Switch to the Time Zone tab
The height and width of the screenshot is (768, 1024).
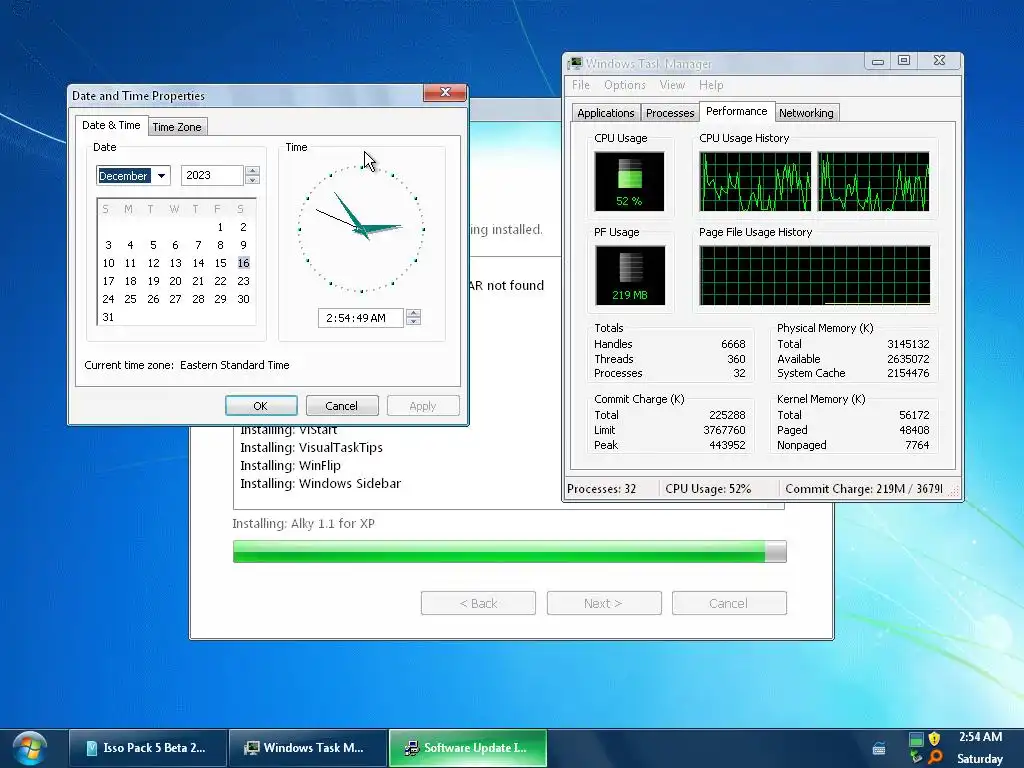click(177, 127)
